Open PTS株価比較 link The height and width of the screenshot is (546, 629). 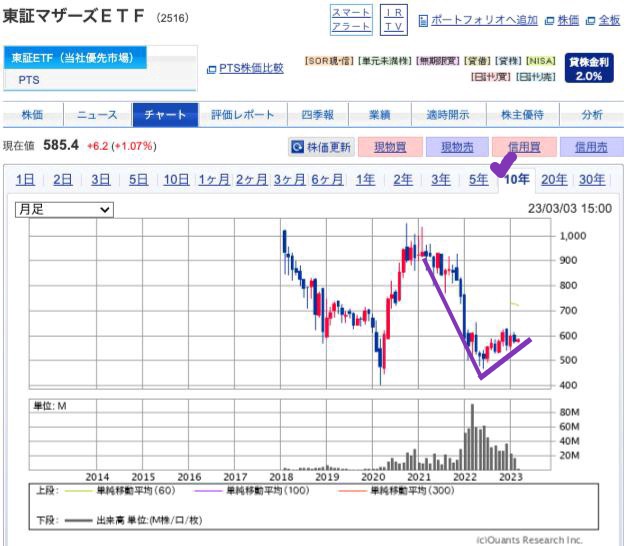click(x=251, y=69)
